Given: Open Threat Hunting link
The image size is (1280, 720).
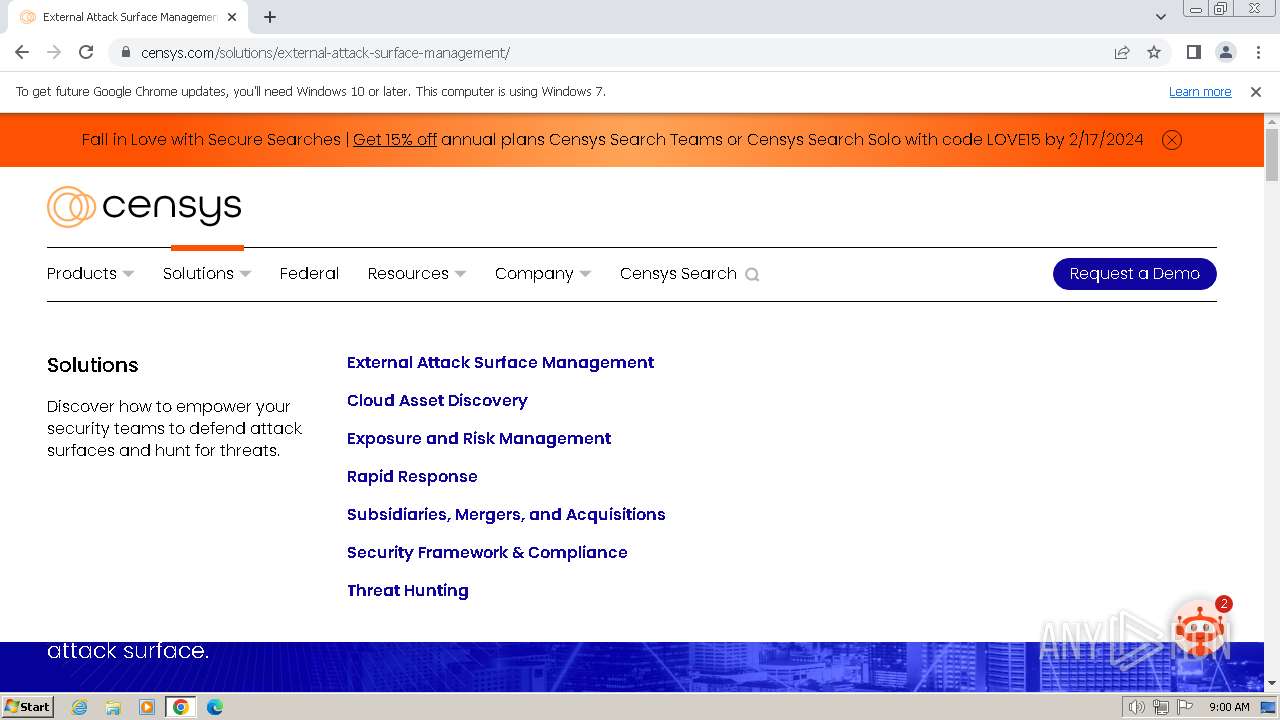Looking at the screenshot, I should [408, 590].
